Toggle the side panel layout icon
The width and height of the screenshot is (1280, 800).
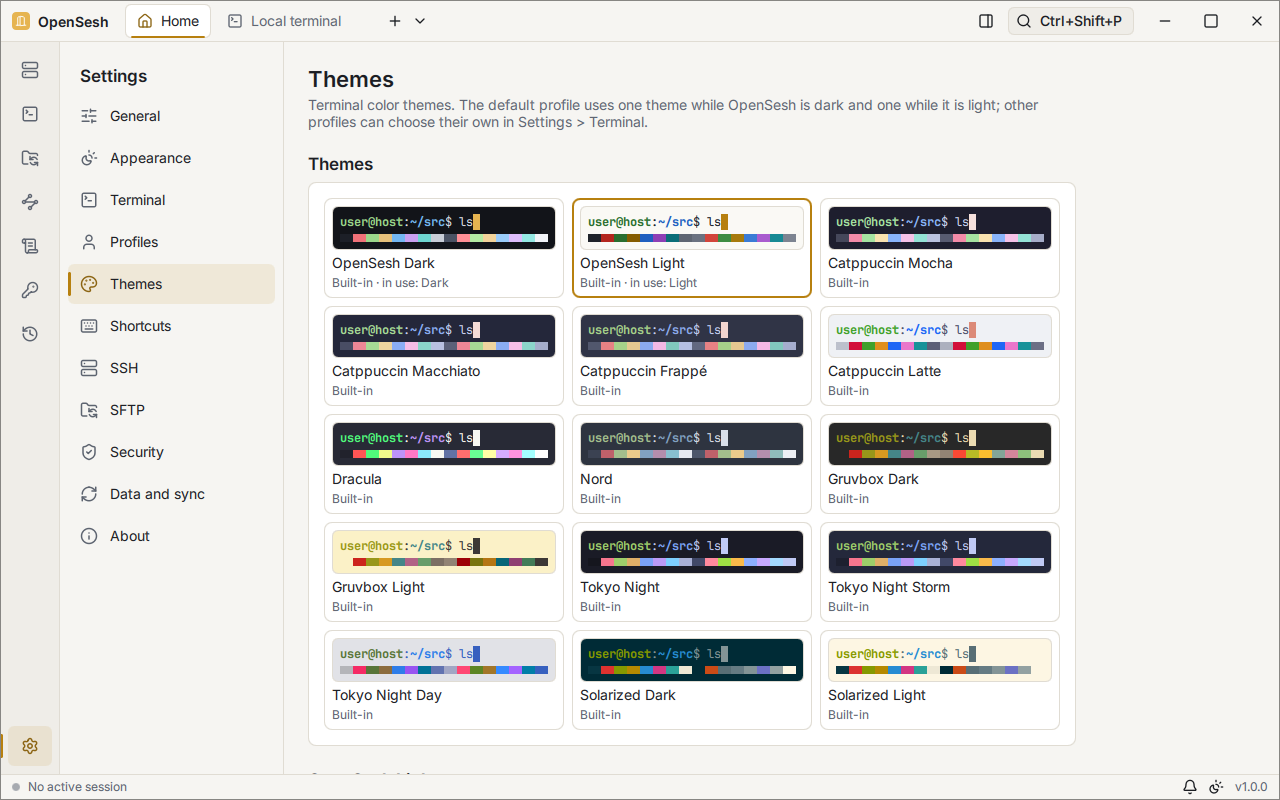point(986,21)
